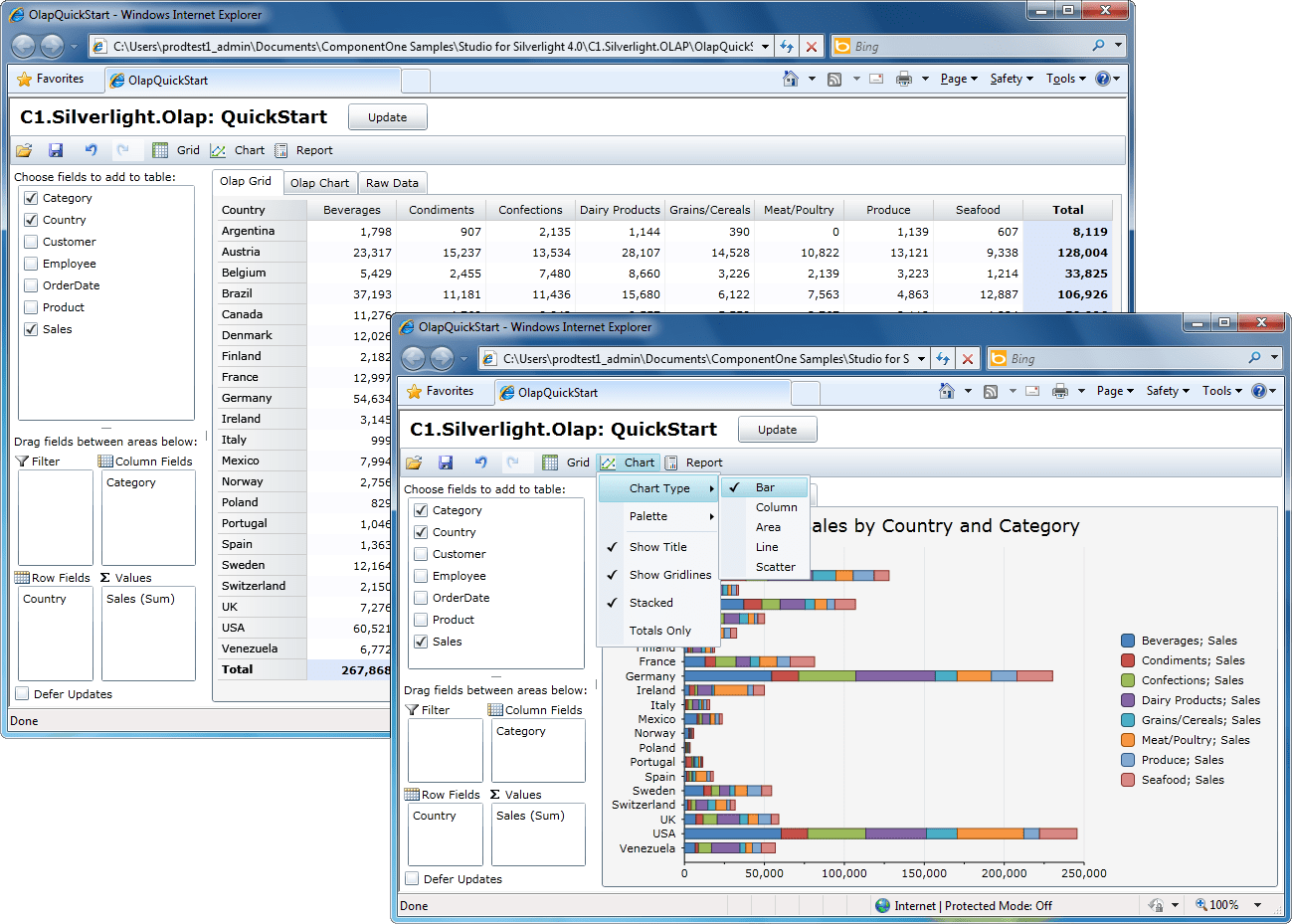The height and width of the screenshot is (924, 1292).
Task: Click Chart toolbar button in front window
Action: pyautogui.click(x=629, y=462)
